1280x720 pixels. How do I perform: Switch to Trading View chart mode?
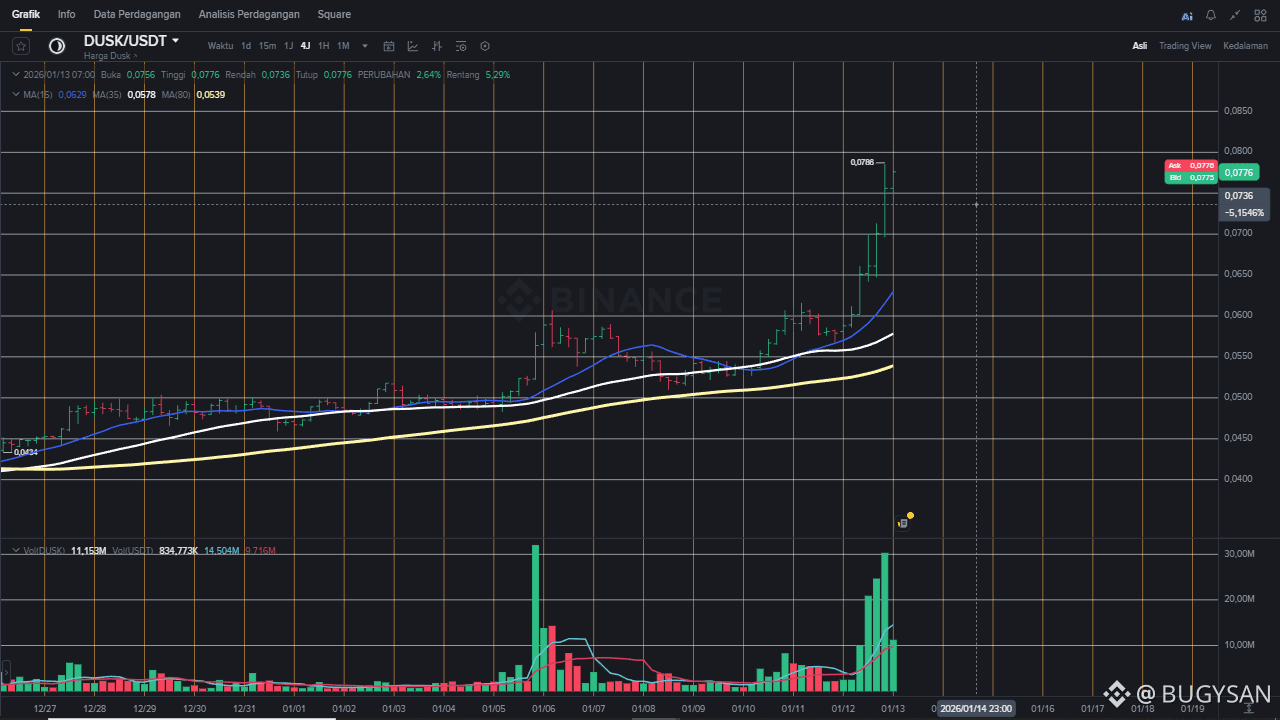(1185, 46)
